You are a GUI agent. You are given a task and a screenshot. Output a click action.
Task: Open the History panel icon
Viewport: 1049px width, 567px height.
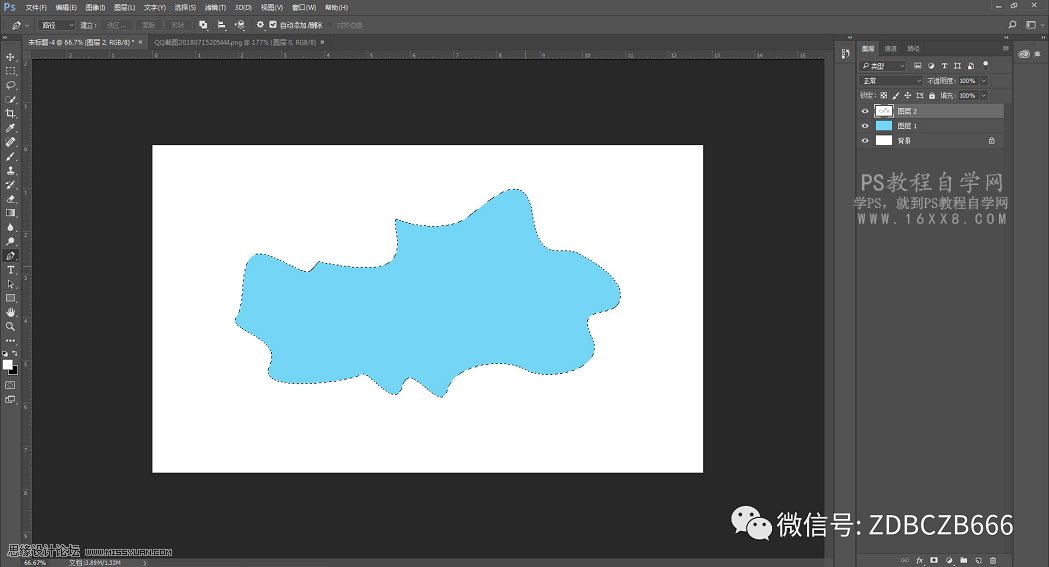tap(846, 53)
